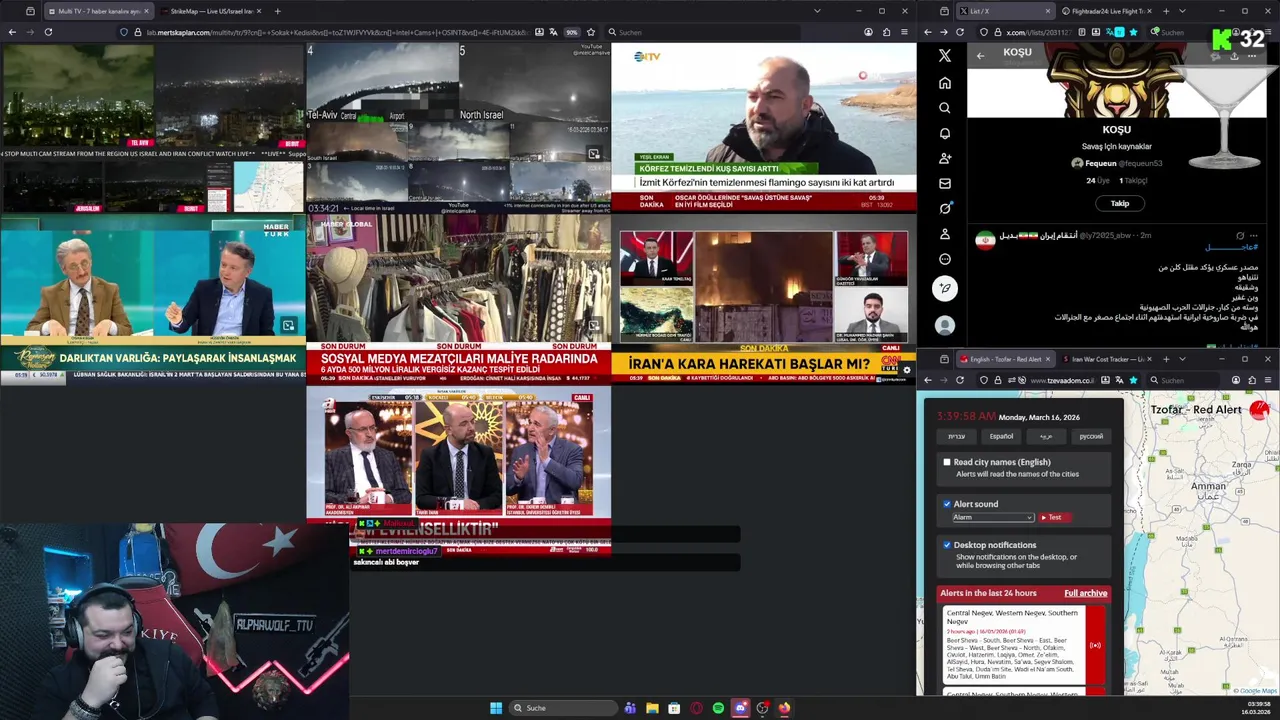Toggle the Desktop notifications checkbox
The height and width of the screenshot is (720, 1280).
(x=947, y=545)
